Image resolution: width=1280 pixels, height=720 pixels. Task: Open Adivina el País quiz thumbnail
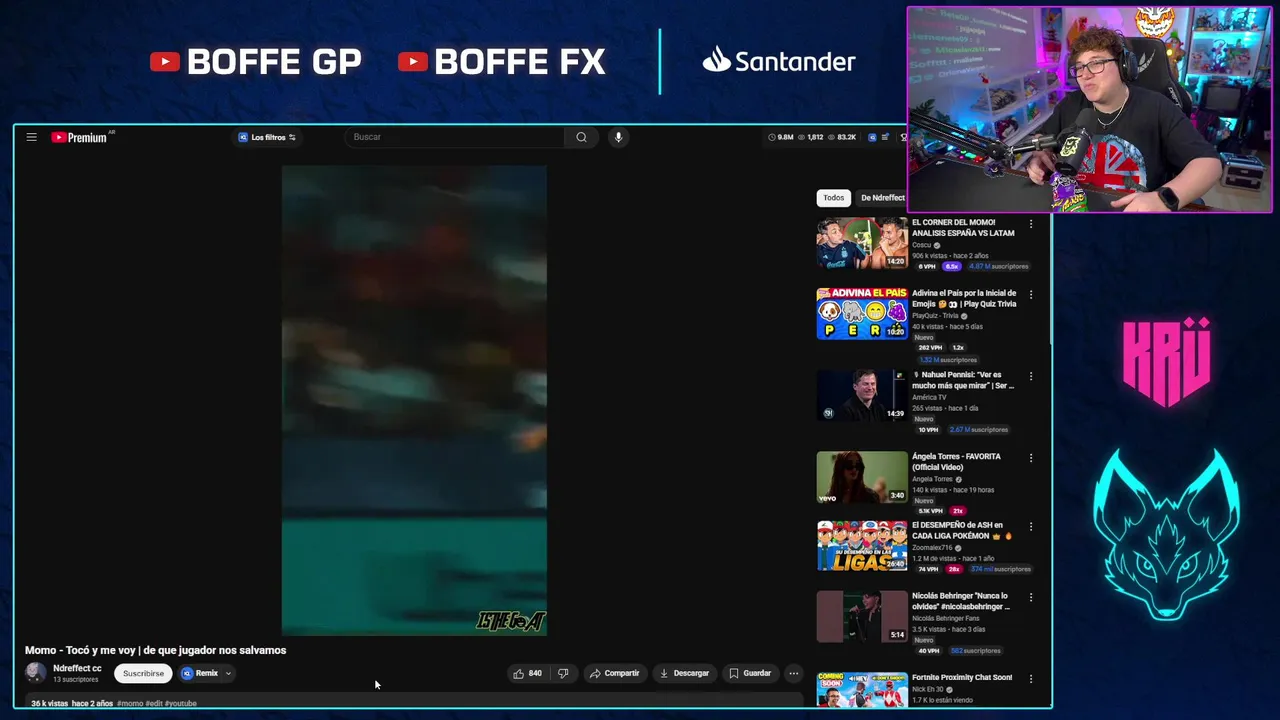(862, 314)
